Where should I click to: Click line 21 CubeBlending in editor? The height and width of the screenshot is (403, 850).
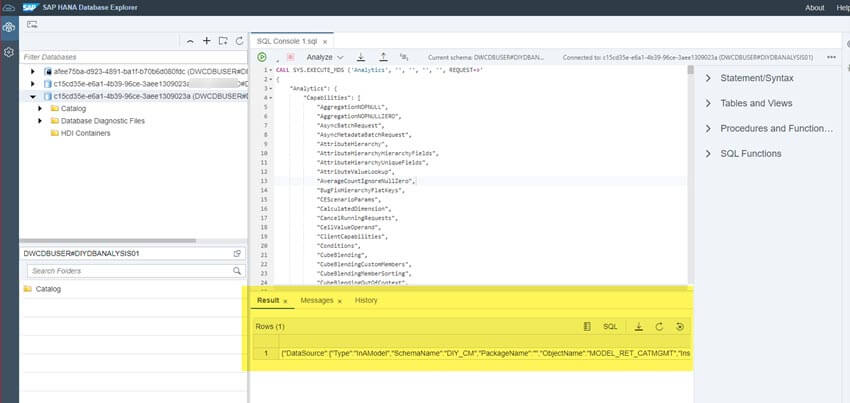click(x=343, y=254)
